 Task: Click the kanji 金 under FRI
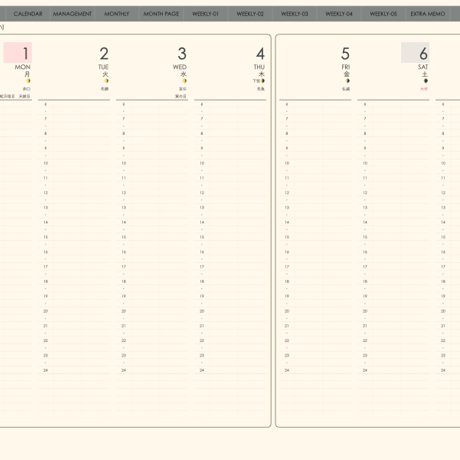[347, 74]
